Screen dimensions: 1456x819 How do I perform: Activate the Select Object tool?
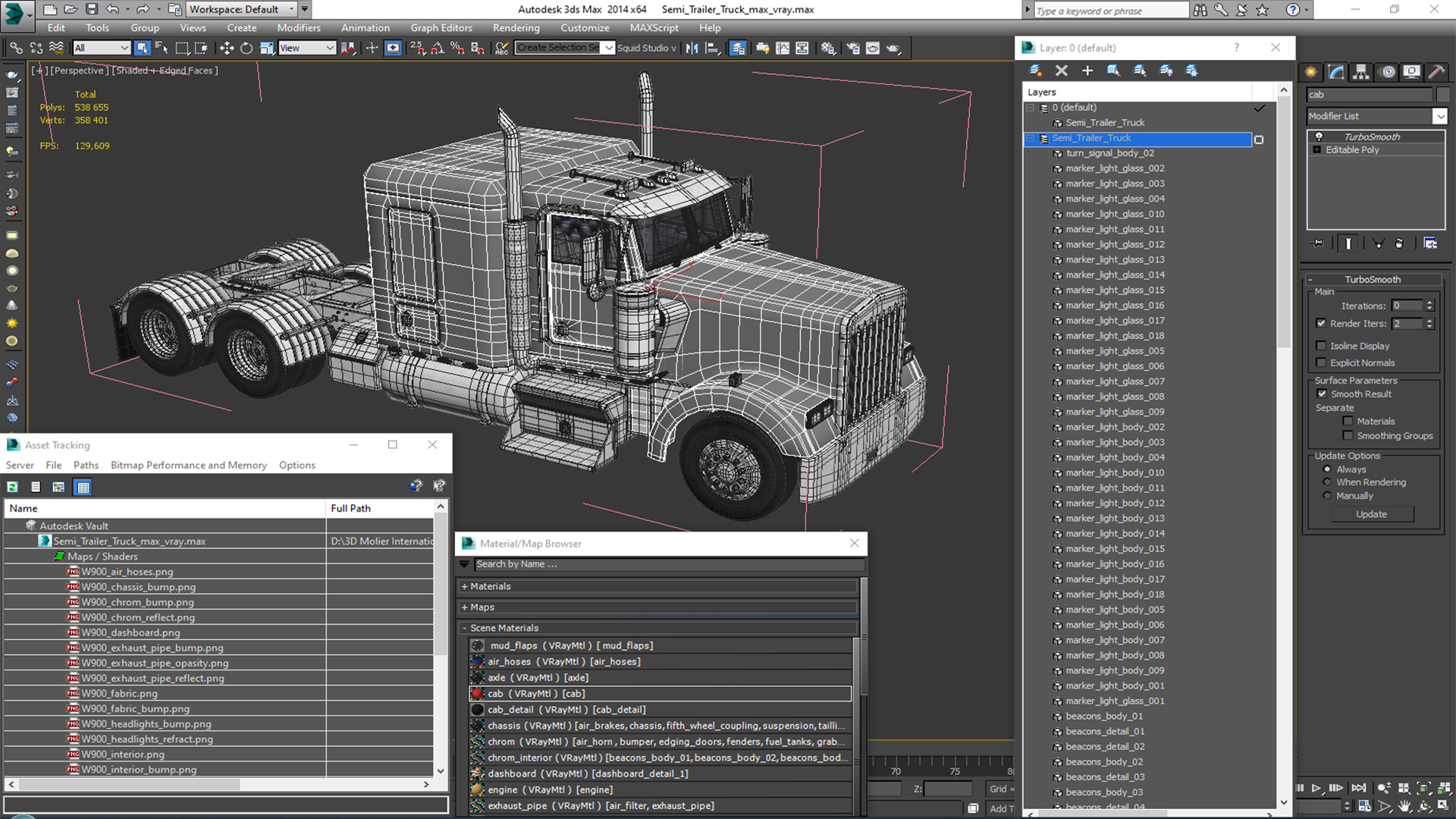[x=142, y=48]
